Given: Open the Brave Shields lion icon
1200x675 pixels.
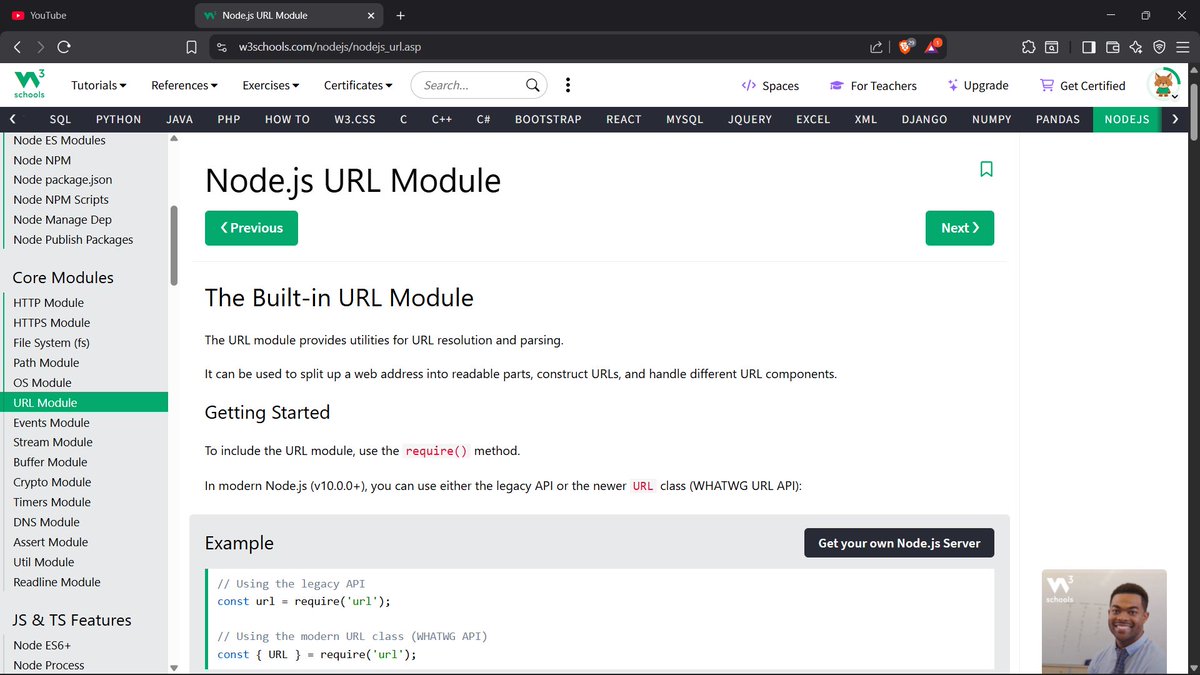Looking at the screenshot, I should [x=906, y=47].
